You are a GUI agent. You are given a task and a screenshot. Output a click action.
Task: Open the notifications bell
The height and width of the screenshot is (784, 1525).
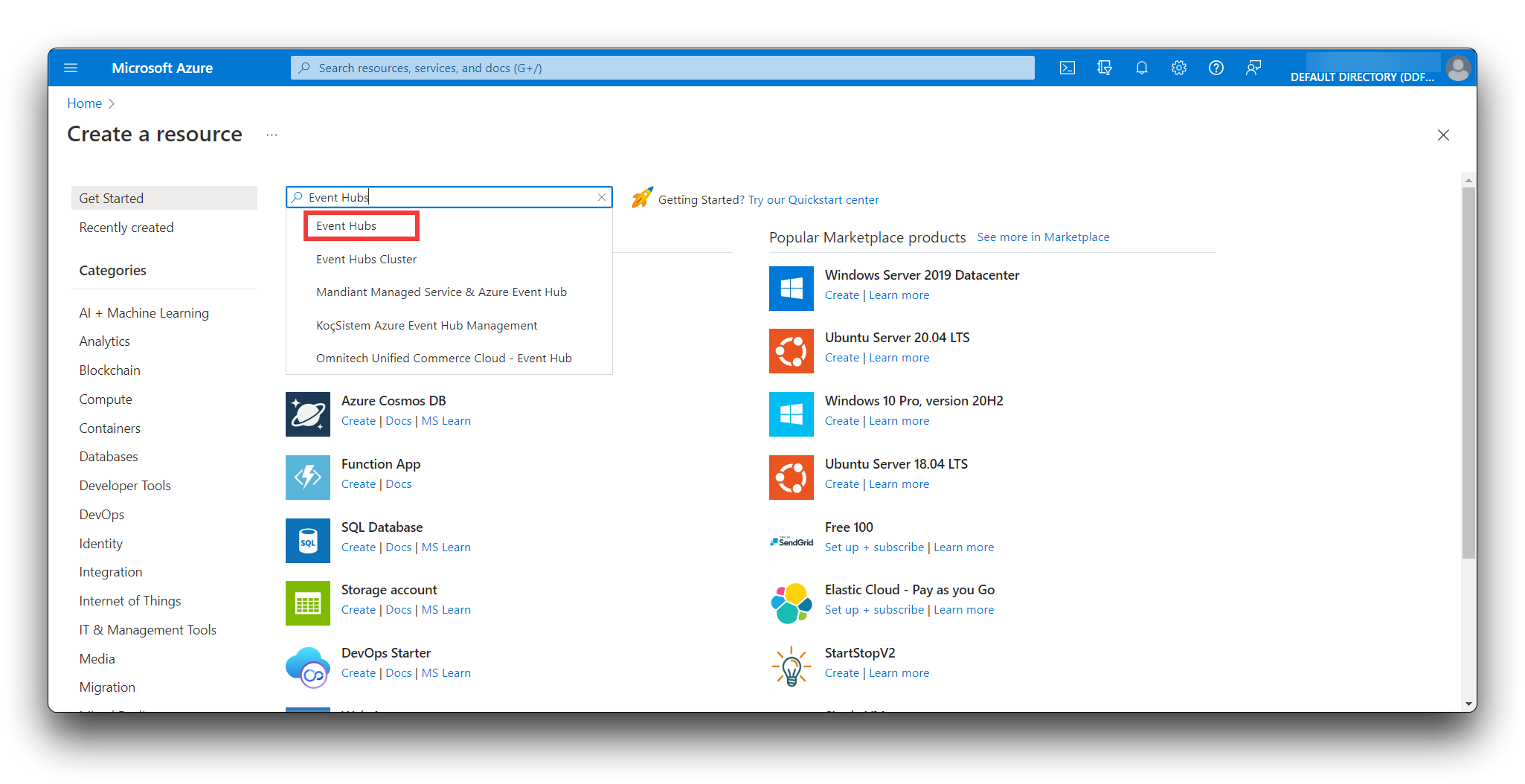(1142, 68)
